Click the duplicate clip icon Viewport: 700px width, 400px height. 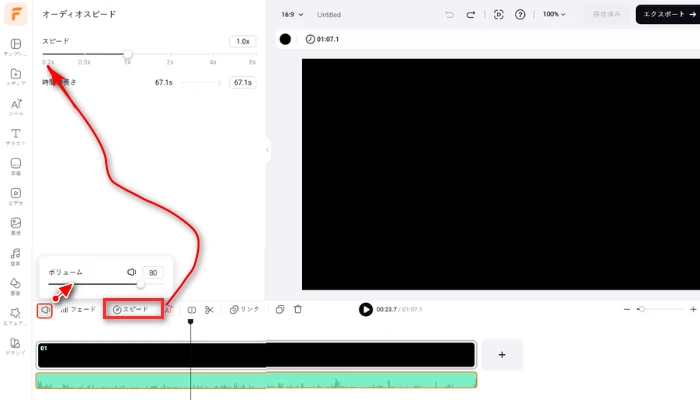(x=280, y=309)
